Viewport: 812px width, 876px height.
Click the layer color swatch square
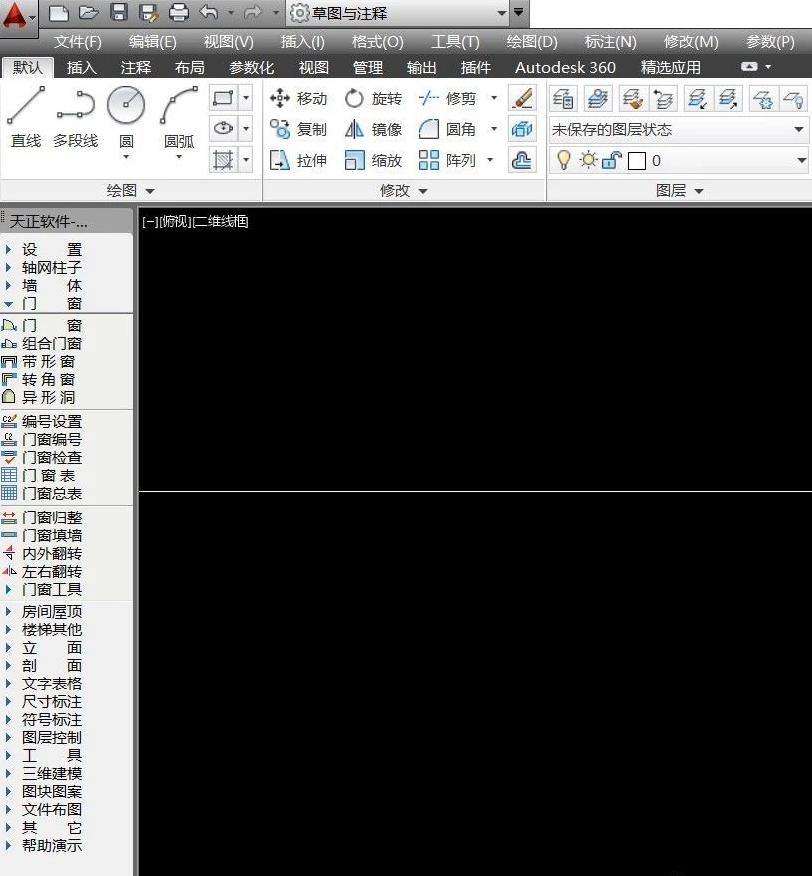pyautogui.click(x=637, y=160)
